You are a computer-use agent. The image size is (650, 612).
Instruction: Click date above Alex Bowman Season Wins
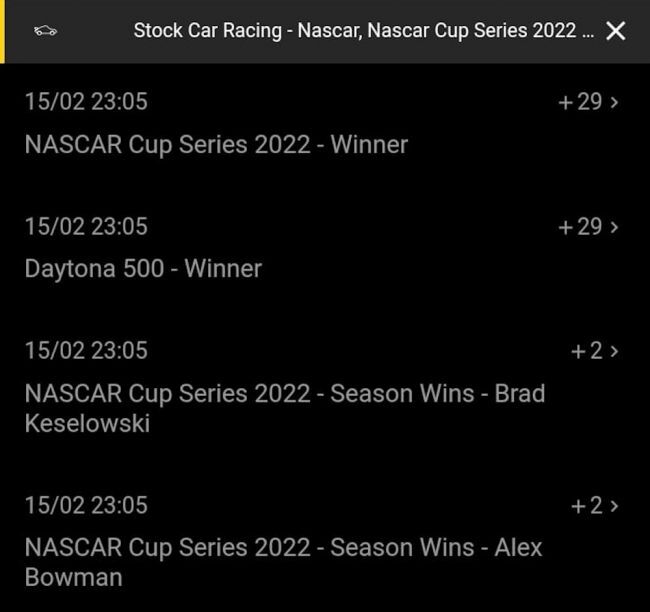pos(86,506)
